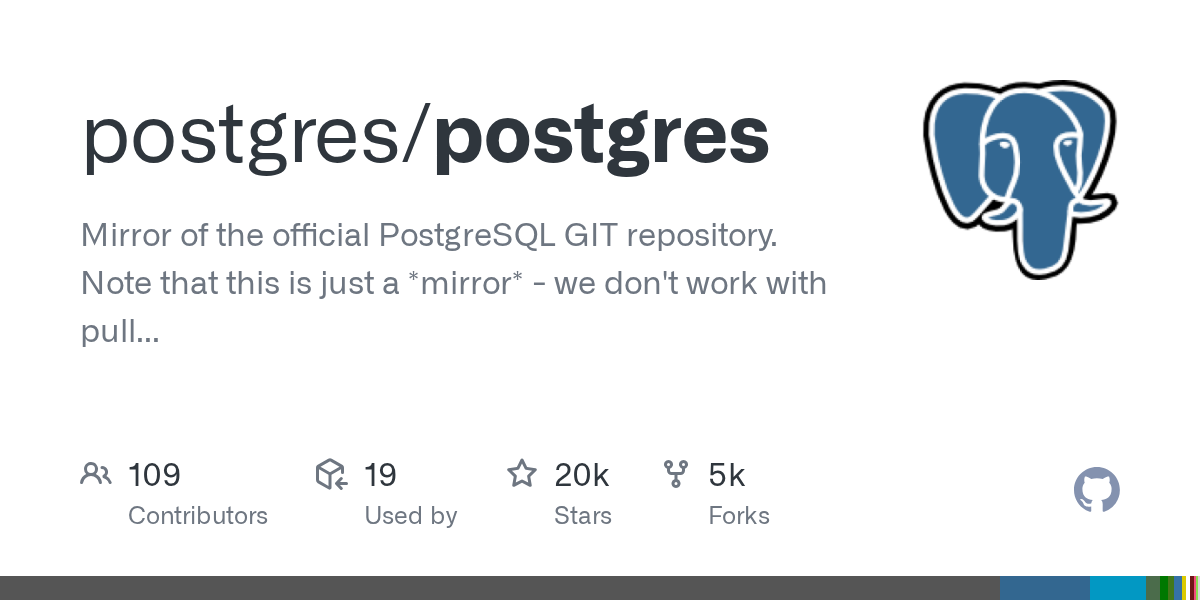Select the Forks label
Image resolution: width=1200 pixels, height=600 pixels.
click(x=739, y=516)
